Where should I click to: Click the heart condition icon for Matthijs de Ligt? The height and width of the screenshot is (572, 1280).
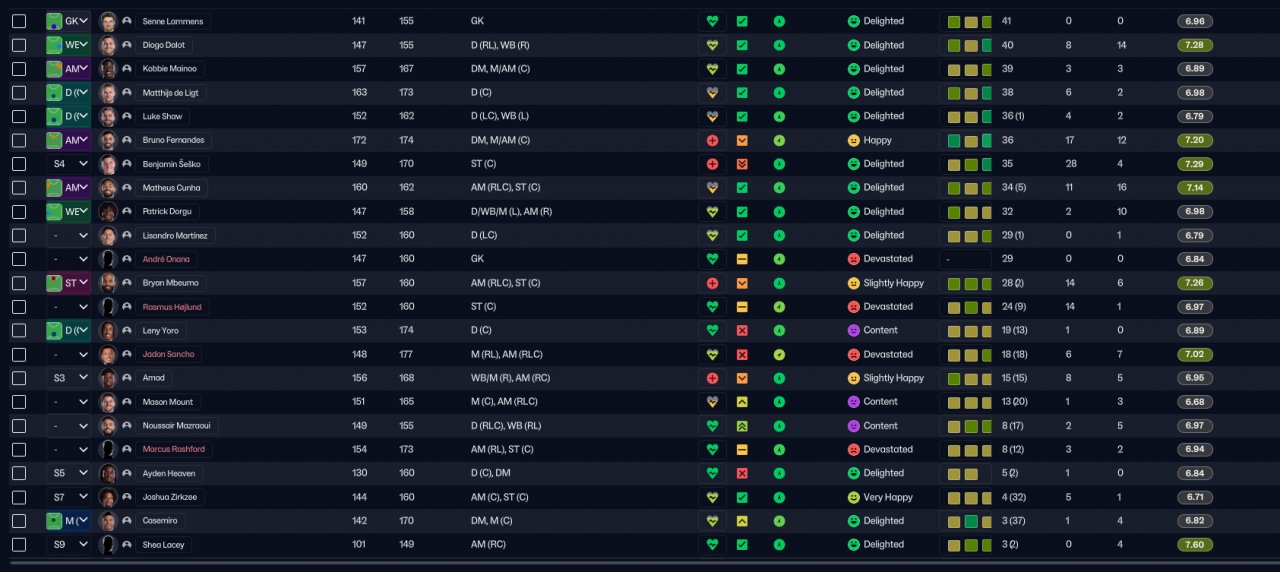(x=712, y=92)
